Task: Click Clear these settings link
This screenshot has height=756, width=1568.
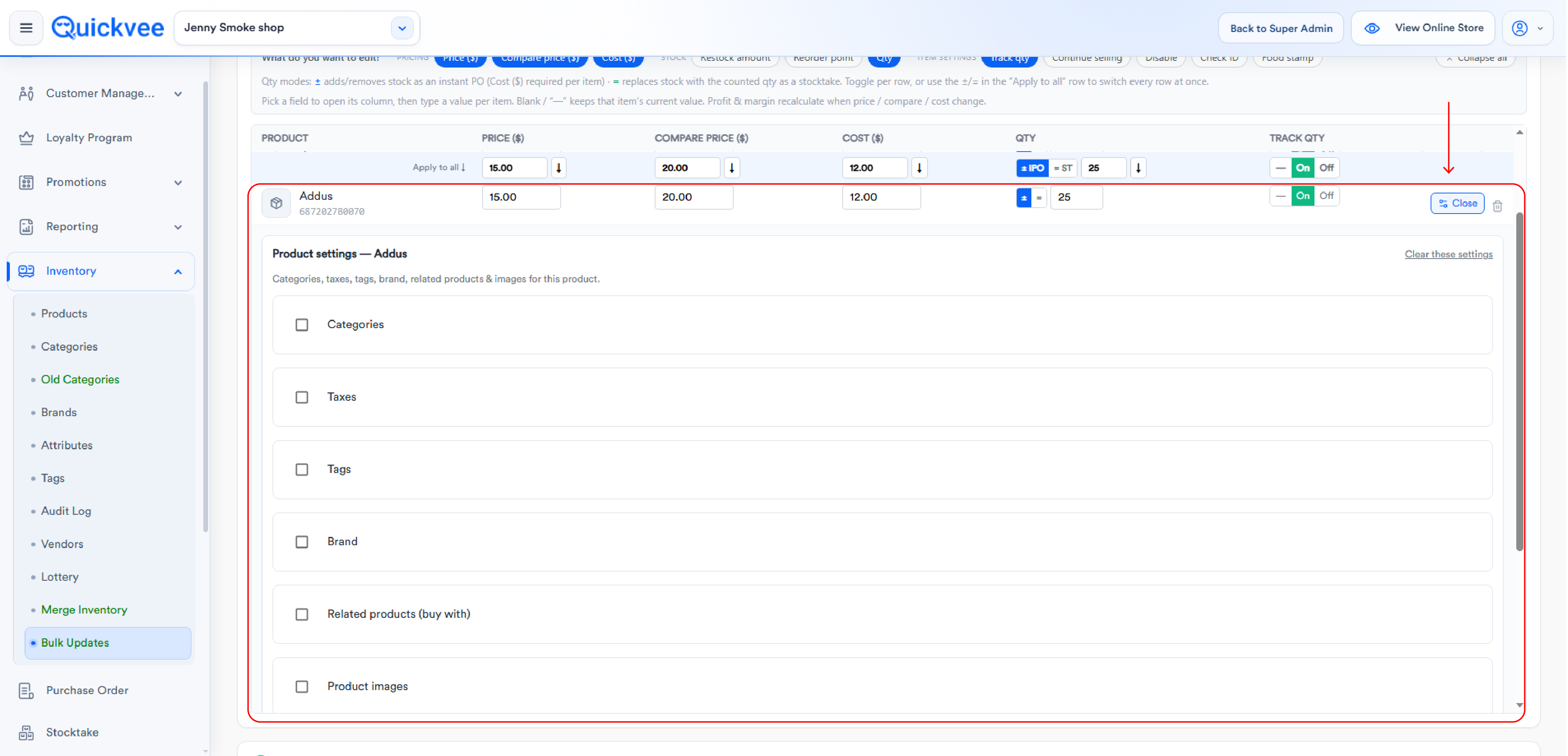Action: click(1448, 255)
